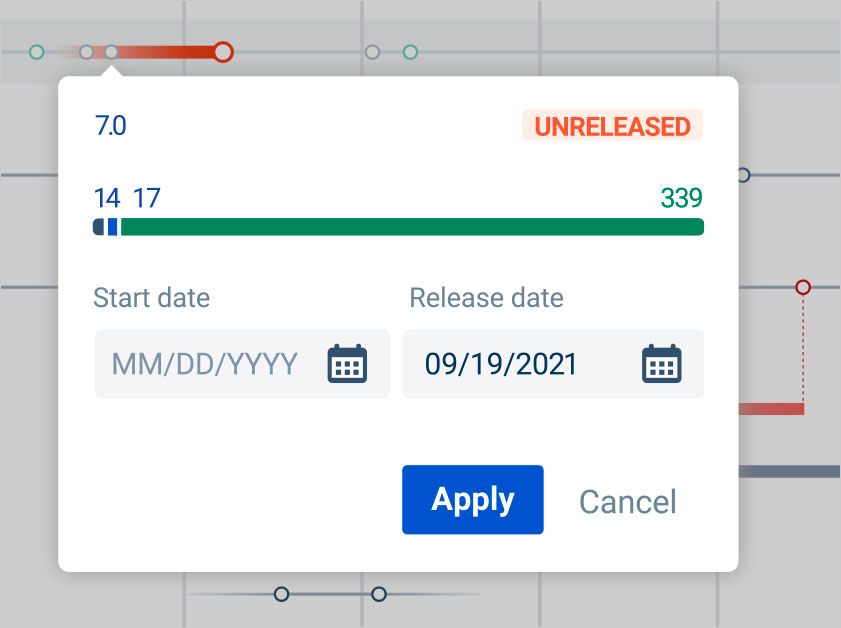Open the Start date calendar picker

pos(347,364)
